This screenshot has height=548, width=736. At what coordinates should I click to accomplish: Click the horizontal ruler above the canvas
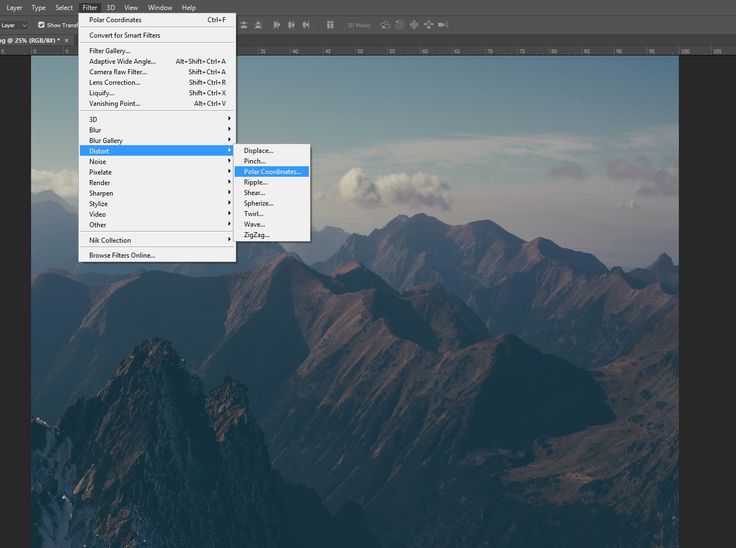click(x=450, y=50)
